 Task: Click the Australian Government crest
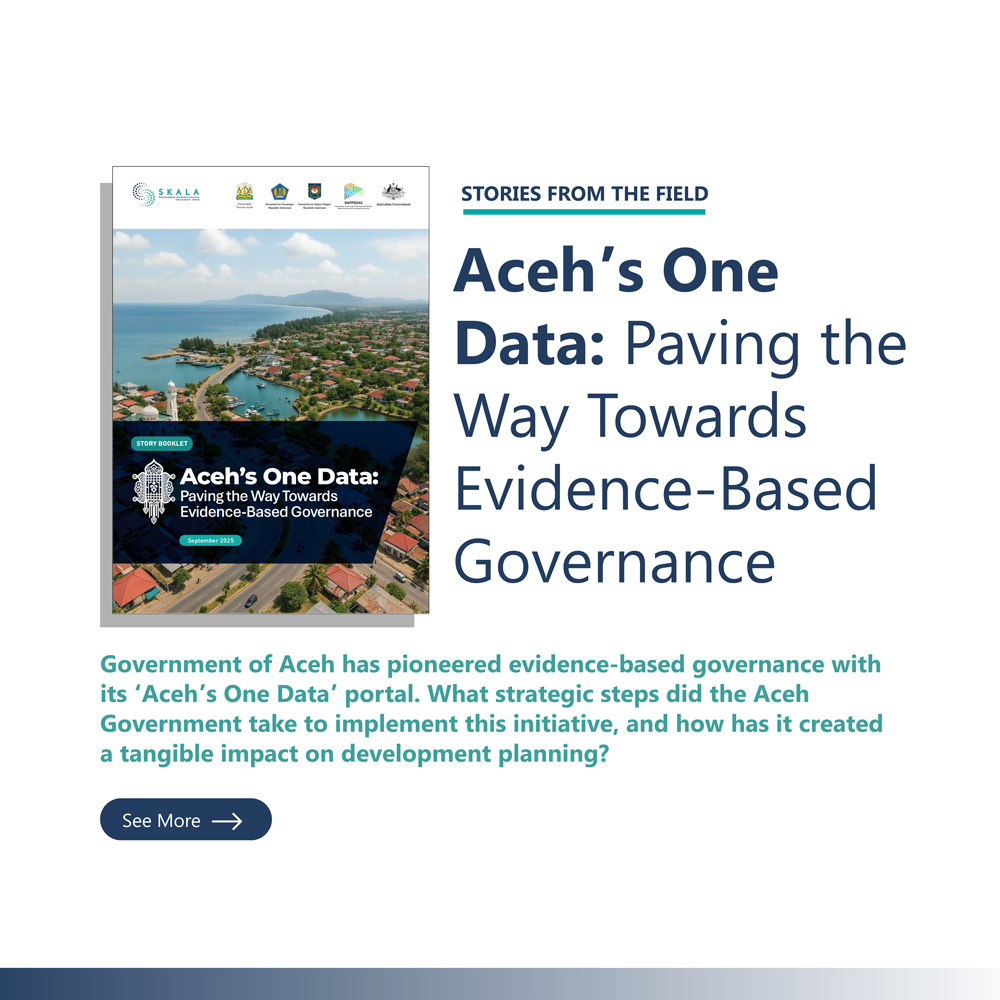[x=393, y=192]
